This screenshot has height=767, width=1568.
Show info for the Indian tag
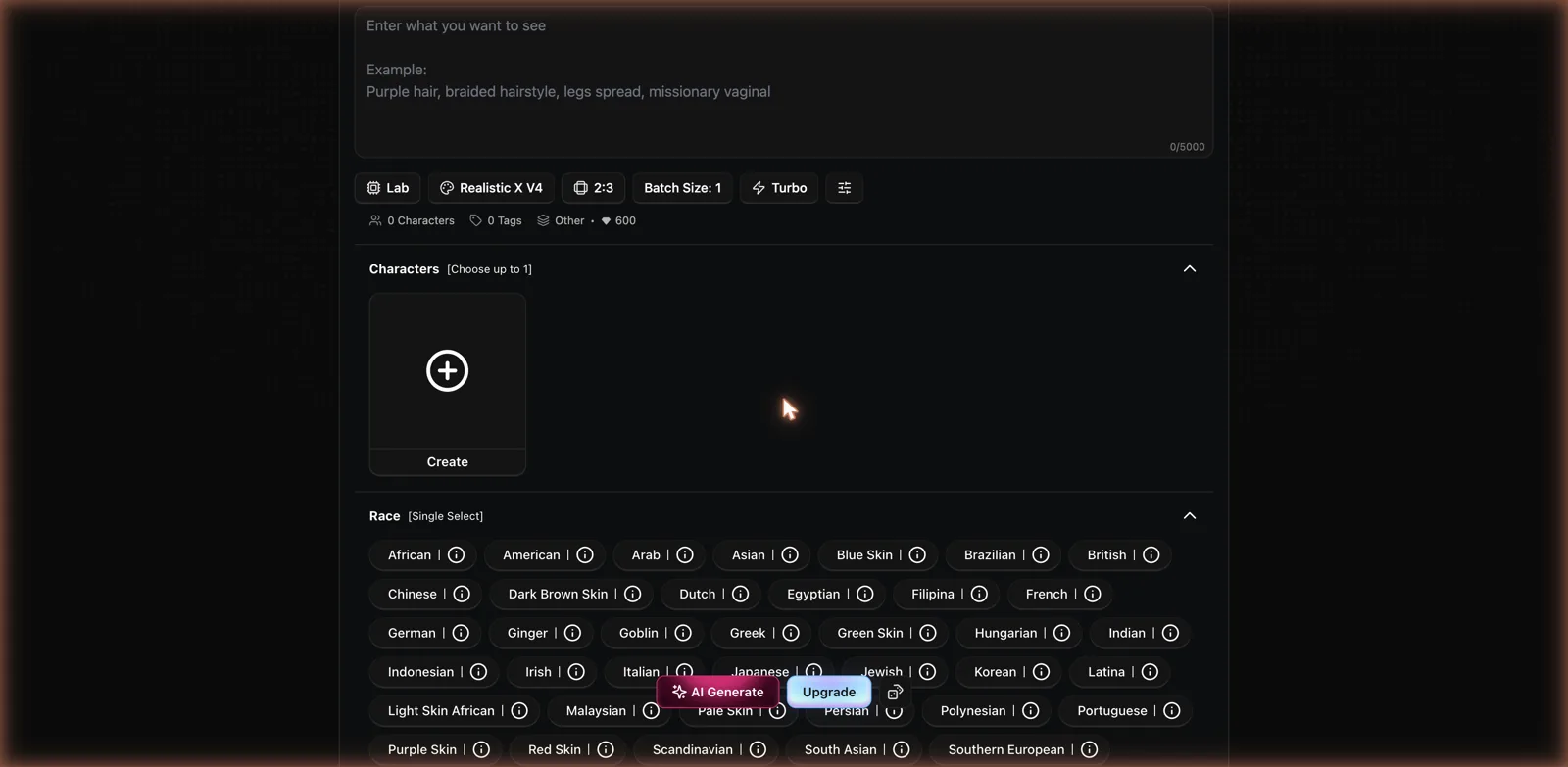[x=1170, y=634]
